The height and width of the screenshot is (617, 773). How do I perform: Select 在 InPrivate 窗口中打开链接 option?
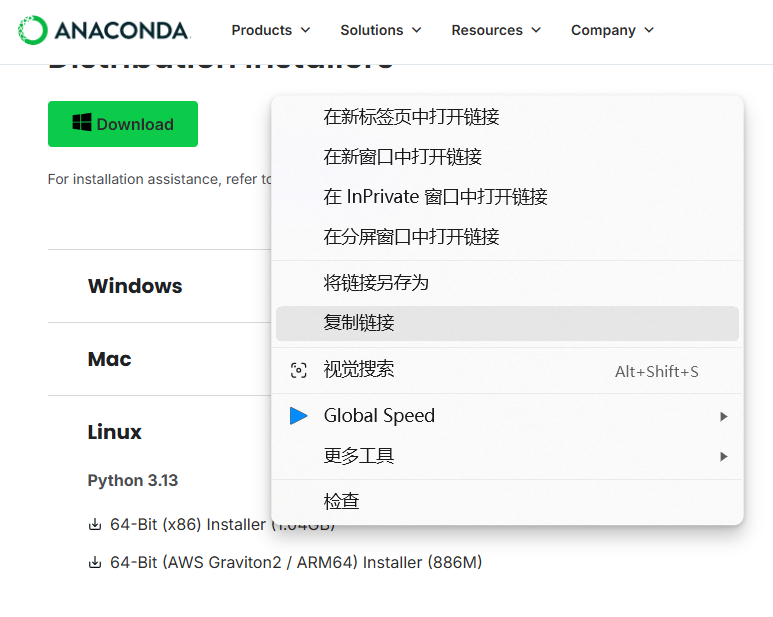(x=435, y=197)
